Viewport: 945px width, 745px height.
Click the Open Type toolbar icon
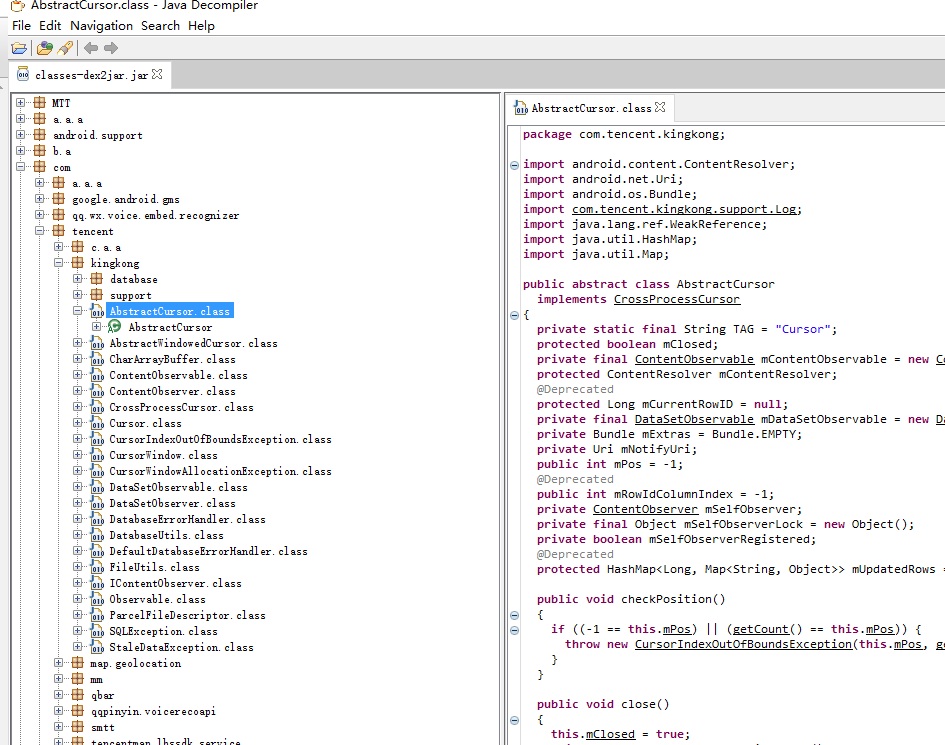click(x=45, y=48)
